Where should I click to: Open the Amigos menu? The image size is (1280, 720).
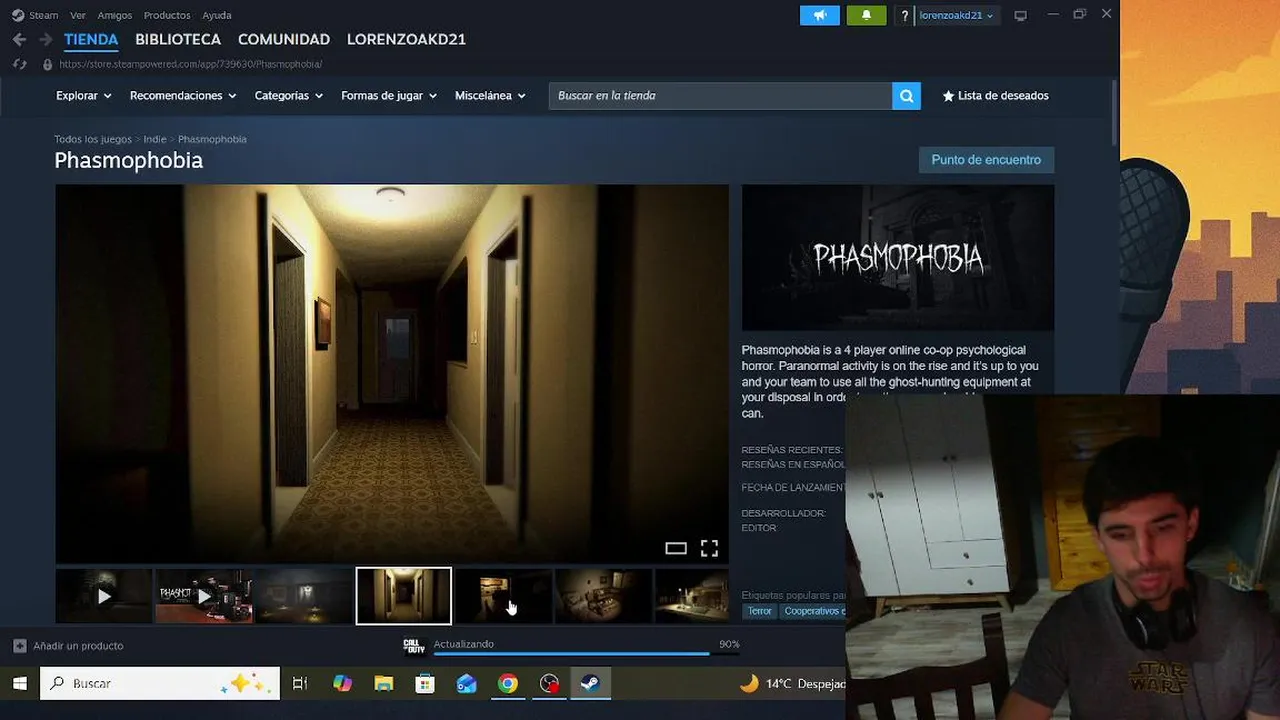coord(115,15)
